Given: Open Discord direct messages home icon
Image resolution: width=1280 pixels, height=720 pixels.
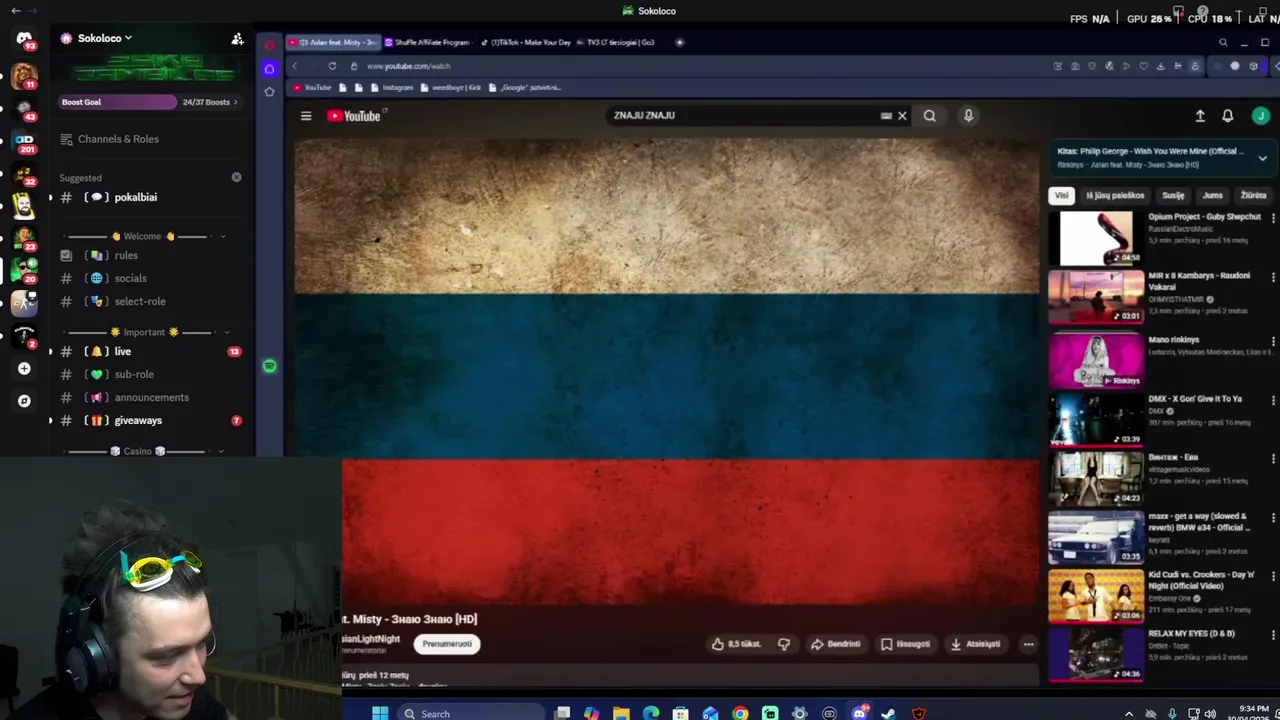Looking at the screenshot, I should pos(24,38).
